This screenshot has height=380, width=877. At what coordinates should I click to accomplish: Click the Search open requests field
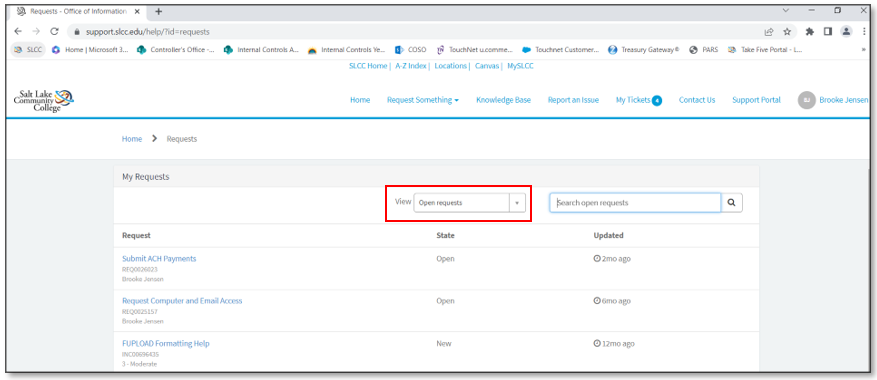point(635,203)
